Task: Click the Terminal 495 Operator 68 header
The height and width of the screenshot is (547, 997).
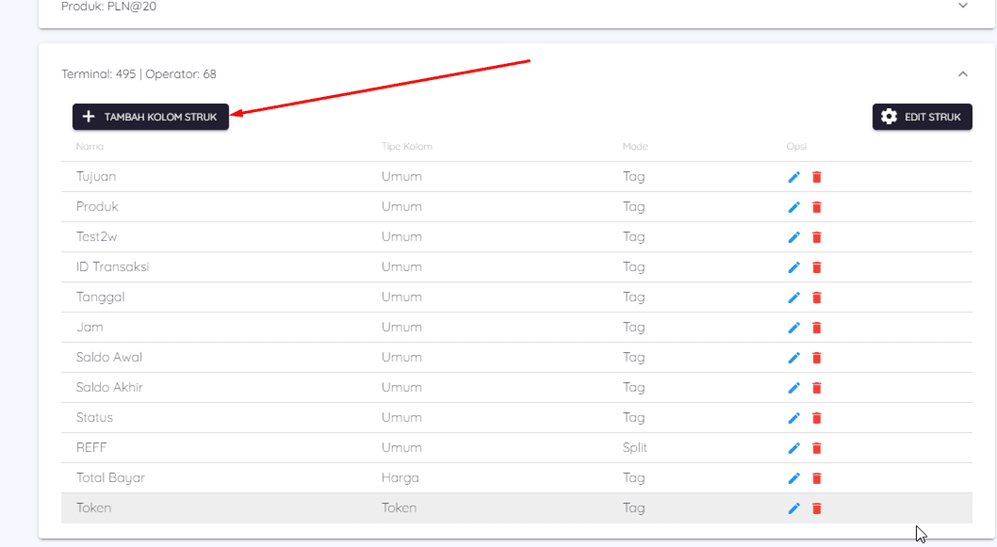Action: [139, 74]
